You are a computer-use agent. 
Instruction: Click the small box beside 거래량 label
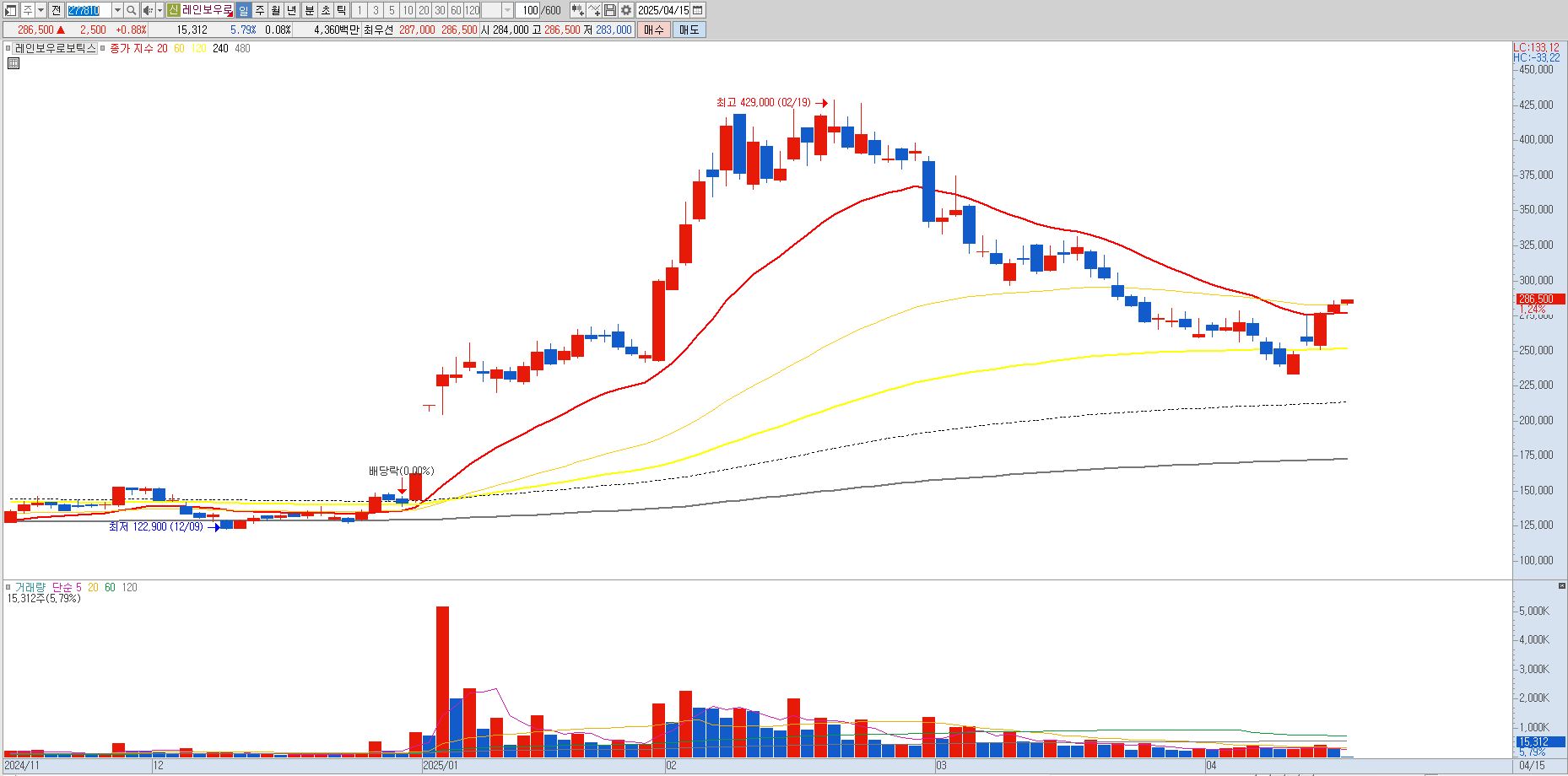[x=8, y=587]
